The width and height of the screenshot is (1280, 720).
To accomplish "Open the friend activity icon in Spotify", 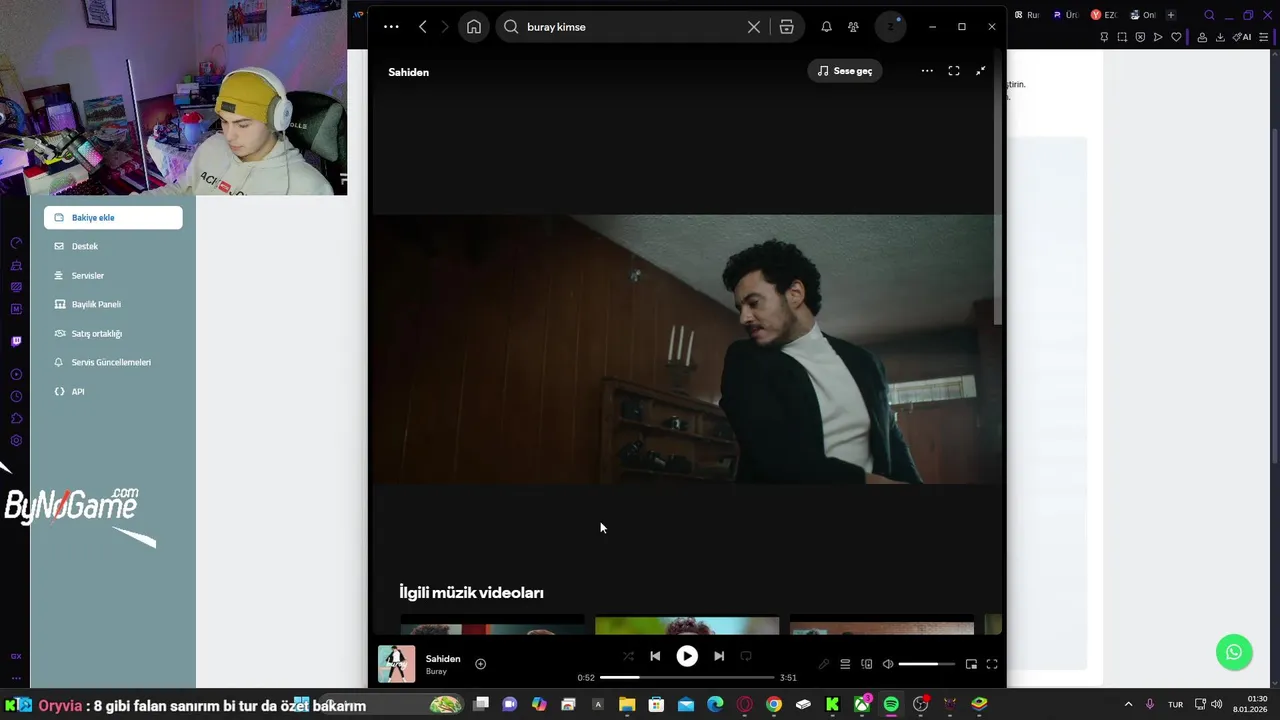I will coord(853,27).
